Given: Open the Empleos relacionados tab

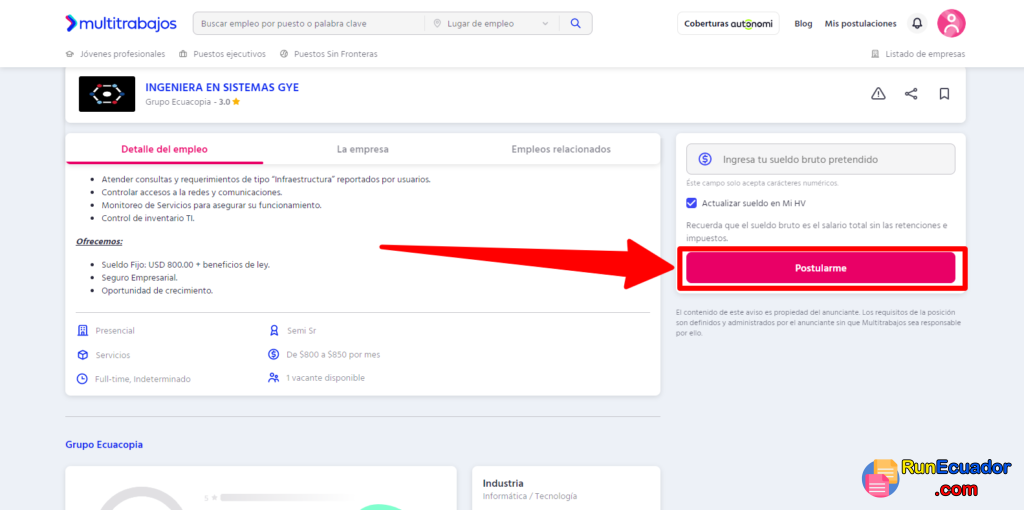Looking at the screenshot, I should point(561,149).
